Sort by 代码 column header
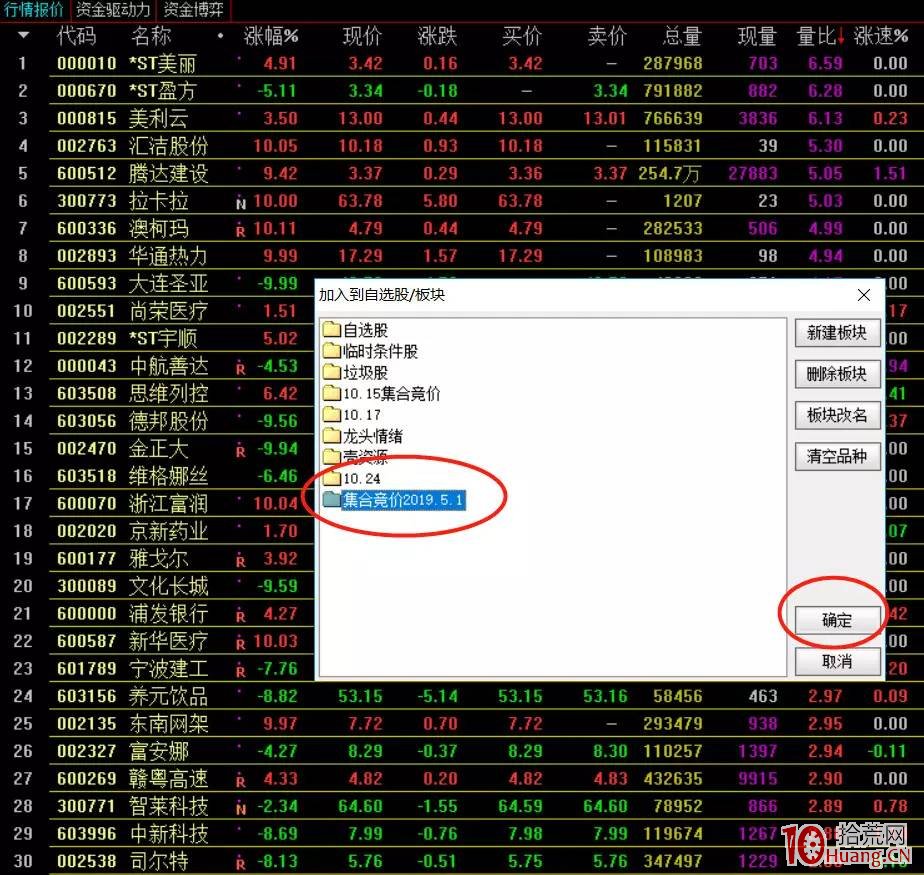This screenshot has width=924, height=875. [77, 36]
